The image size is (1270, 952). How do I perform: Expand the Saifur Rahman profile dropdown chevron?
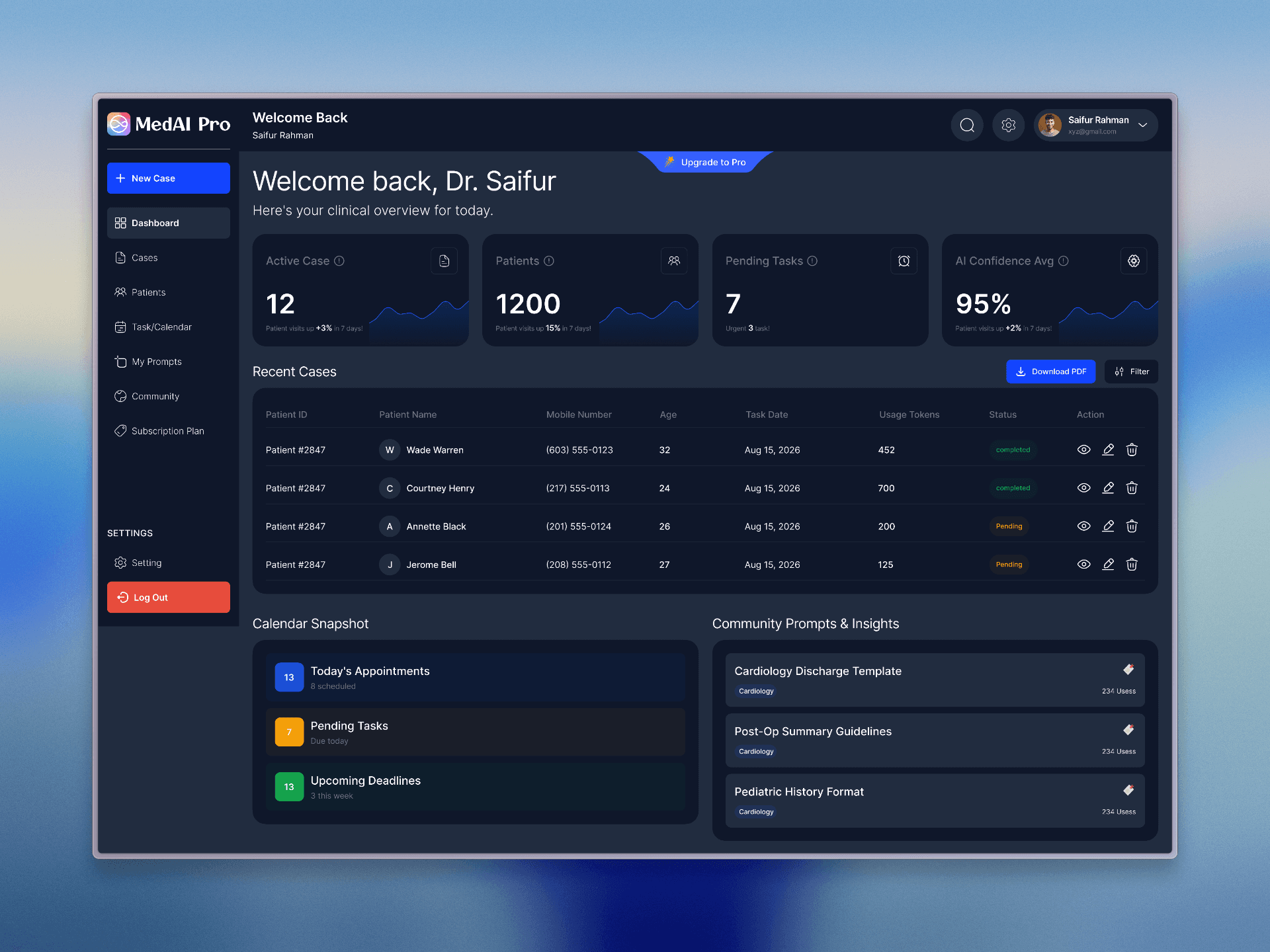[1142, 125]
